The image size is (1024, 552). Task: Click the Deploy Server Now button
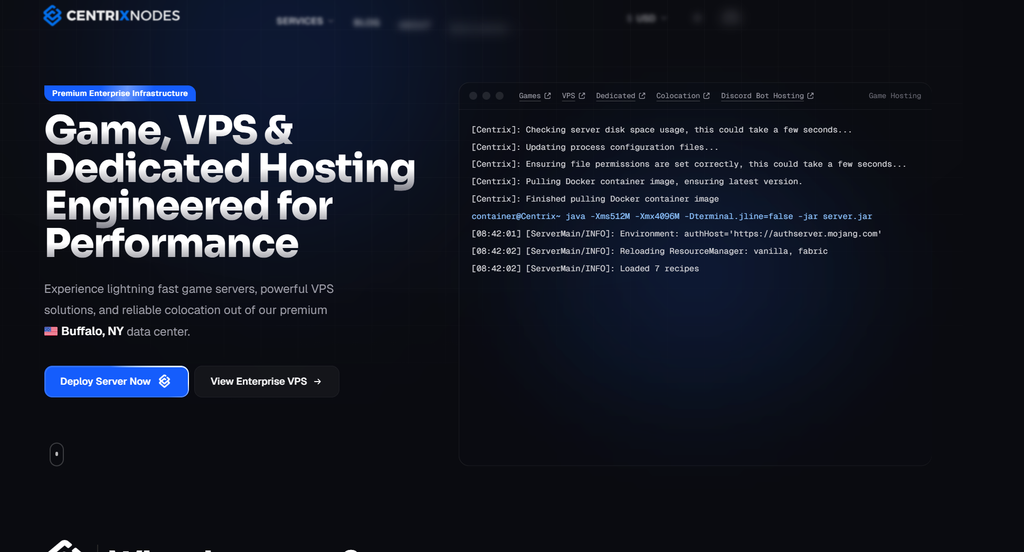(x=116, y=382)
